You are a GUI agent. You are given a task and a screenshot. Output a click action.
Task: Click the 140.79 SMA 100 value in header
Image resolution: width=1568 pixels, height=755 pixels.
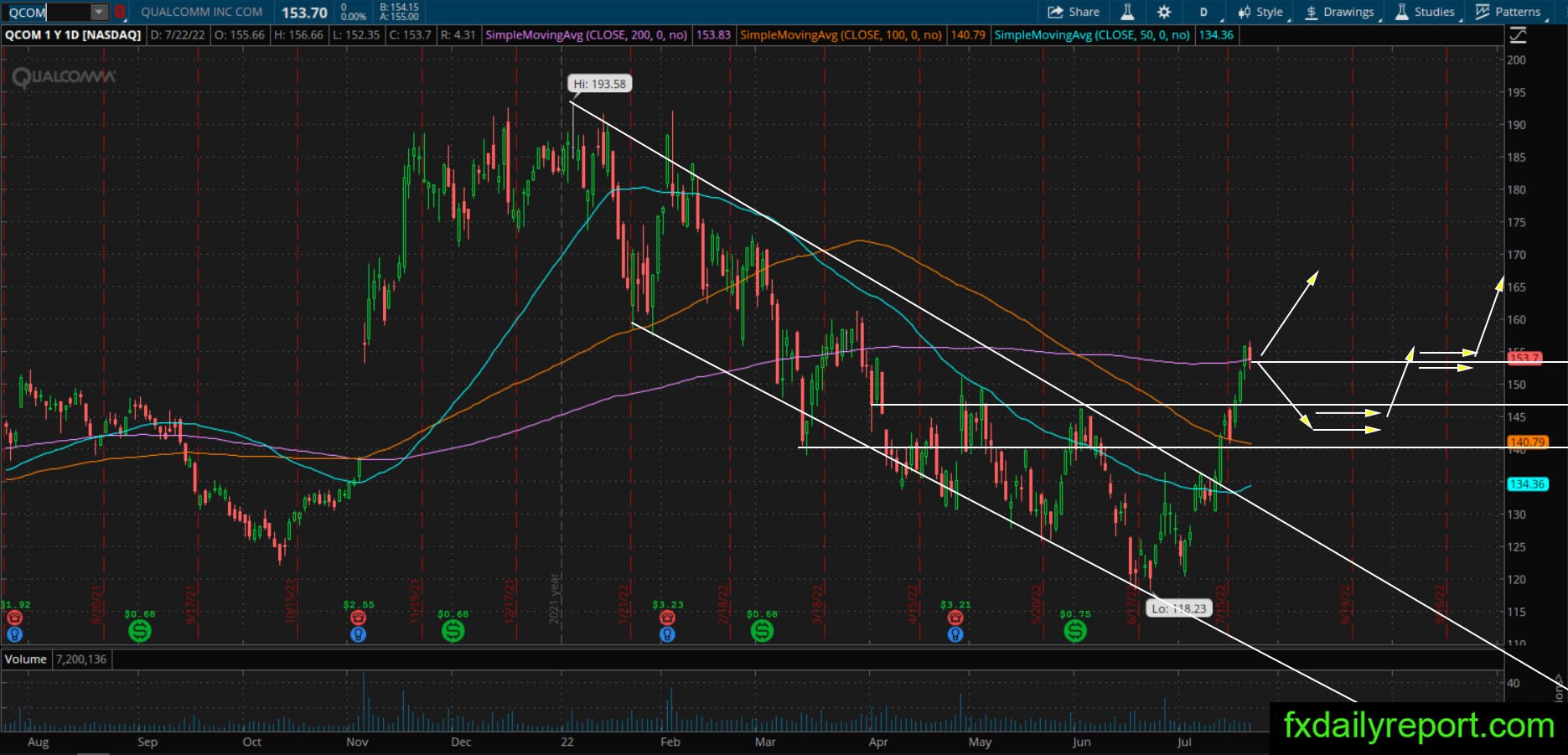tap(968, 35)
